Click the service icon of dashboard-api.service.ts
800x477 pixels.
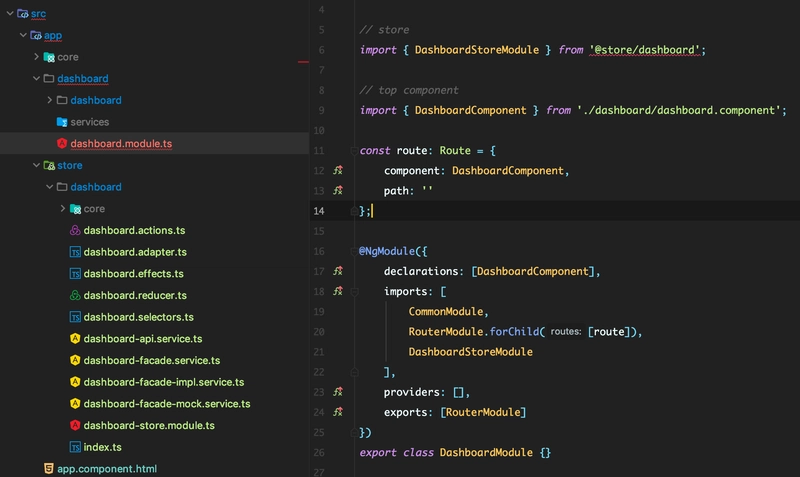tap(75, 338)
